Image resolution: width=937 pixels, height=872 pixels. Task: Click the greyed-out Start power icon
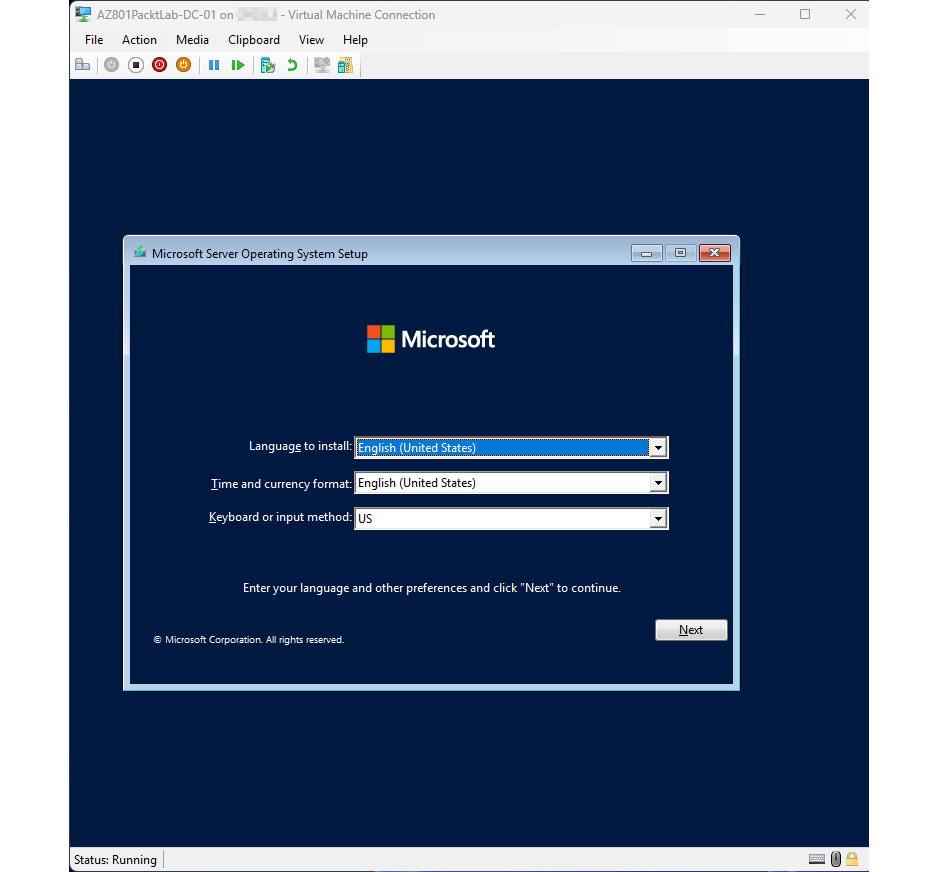tap(111, 65)
